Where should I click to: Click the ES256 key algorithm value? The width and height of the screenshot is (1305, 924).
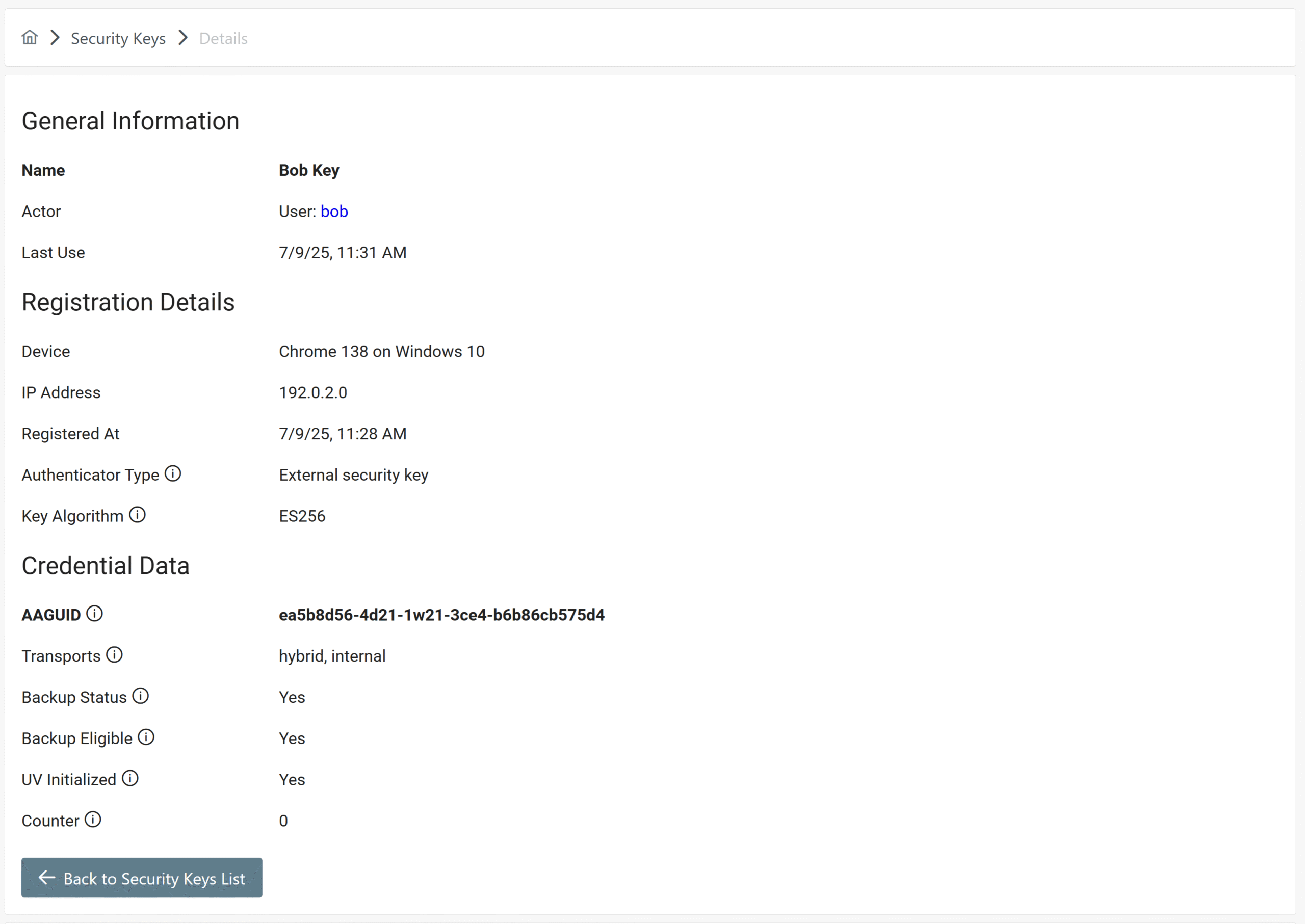[x=302, y=516]
